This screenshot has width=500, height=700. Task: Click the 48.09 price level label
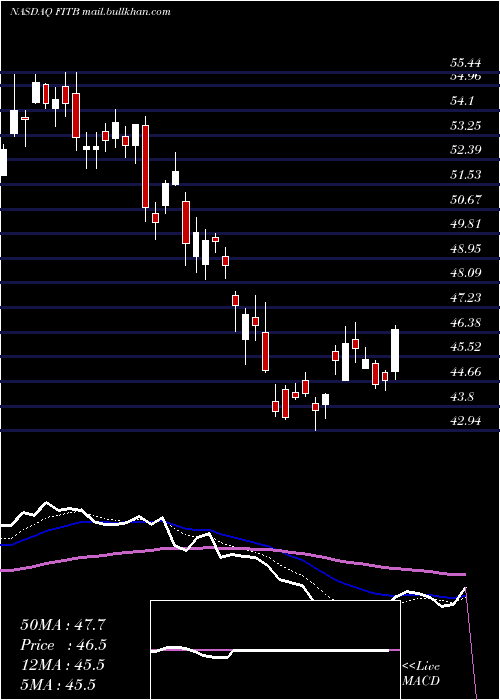(466, 272)
